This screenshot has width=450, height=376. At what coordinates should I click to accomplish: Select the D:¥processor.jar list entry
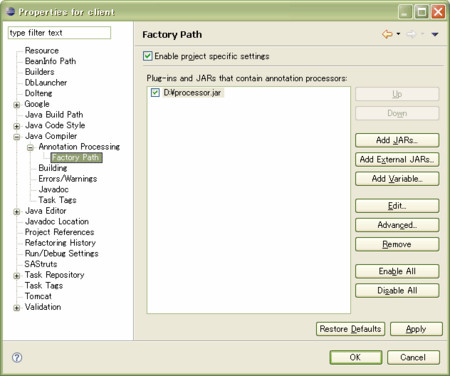click(x=192, y=93)
